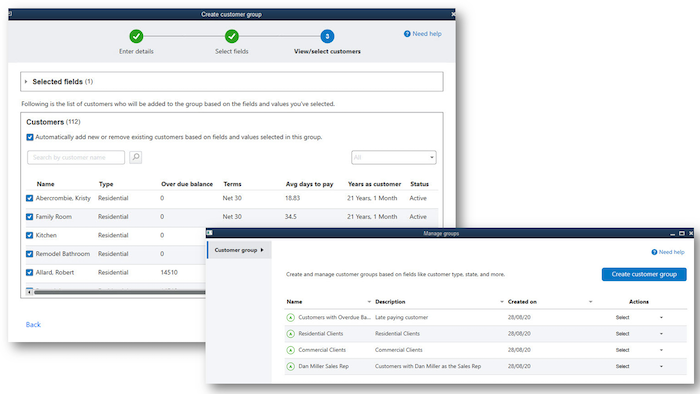Open the Select action dropdown for Residential Clients
The width and height of the screenshot is (700, 394).
639,334
